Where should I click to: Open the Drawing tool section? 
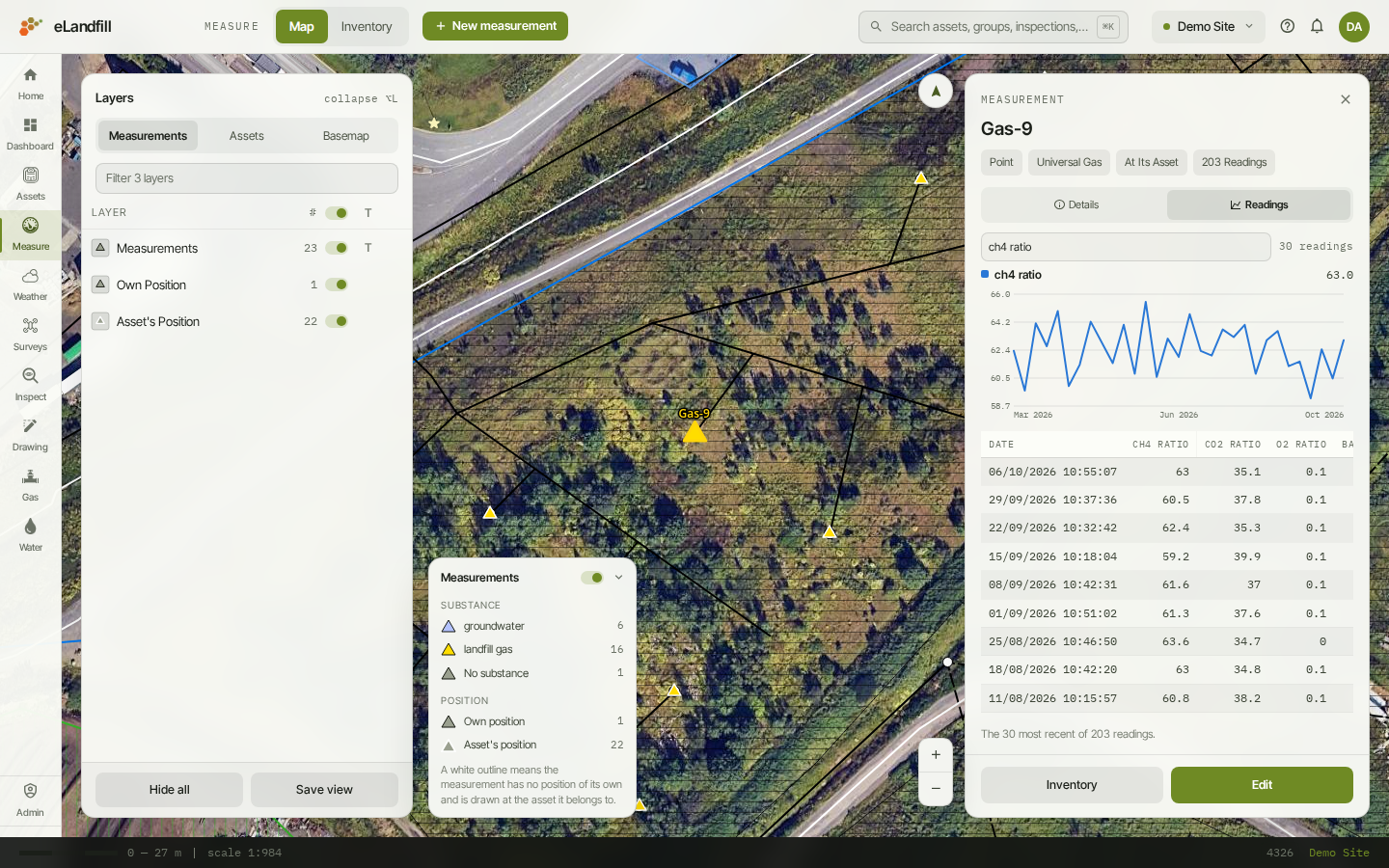click(x=31, y=435)
